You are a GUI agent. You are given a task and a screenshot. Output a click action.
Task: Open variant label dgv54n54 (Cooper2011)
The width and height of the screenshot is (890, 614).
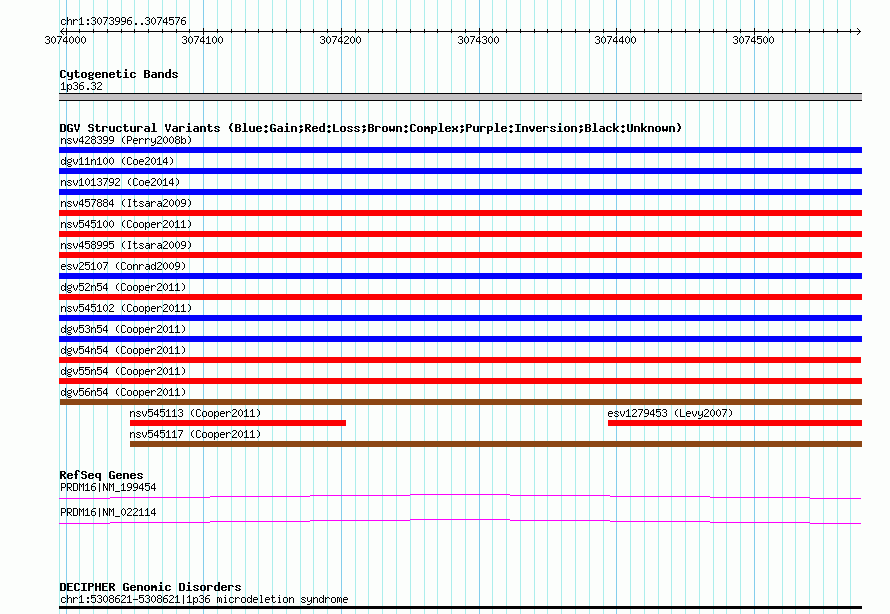123,350
